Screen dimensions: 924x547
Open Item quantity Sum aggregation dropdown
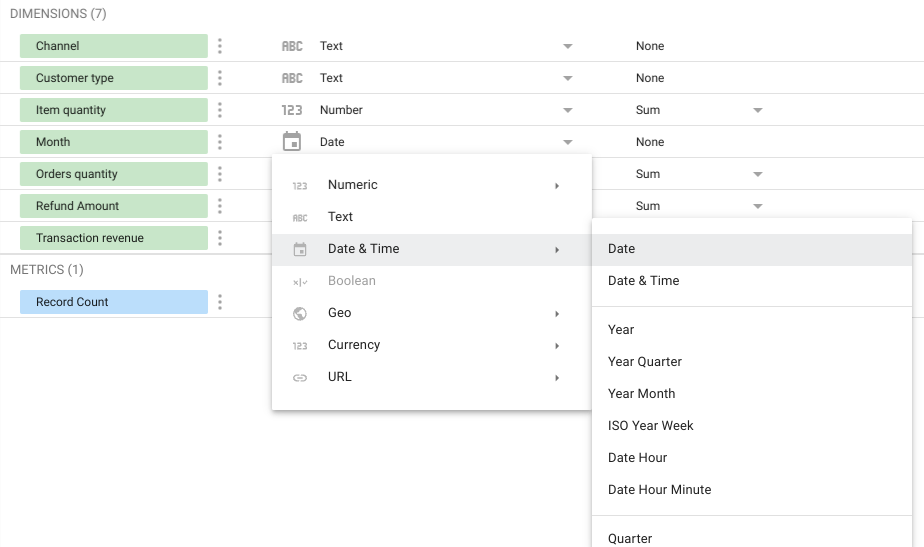(757, 110)
